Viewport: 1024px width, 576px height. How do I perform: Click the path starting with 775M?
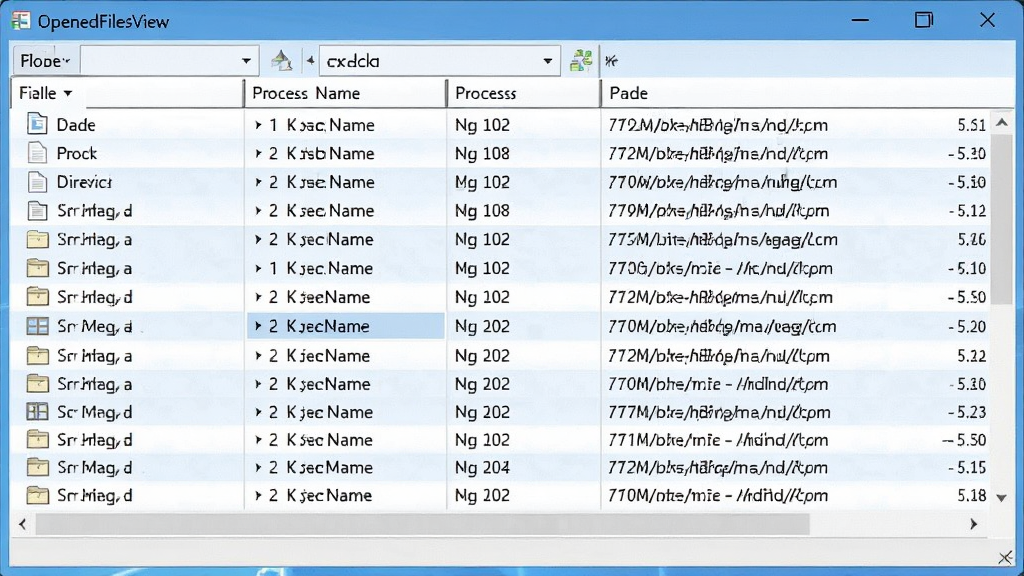click(722, 240)
